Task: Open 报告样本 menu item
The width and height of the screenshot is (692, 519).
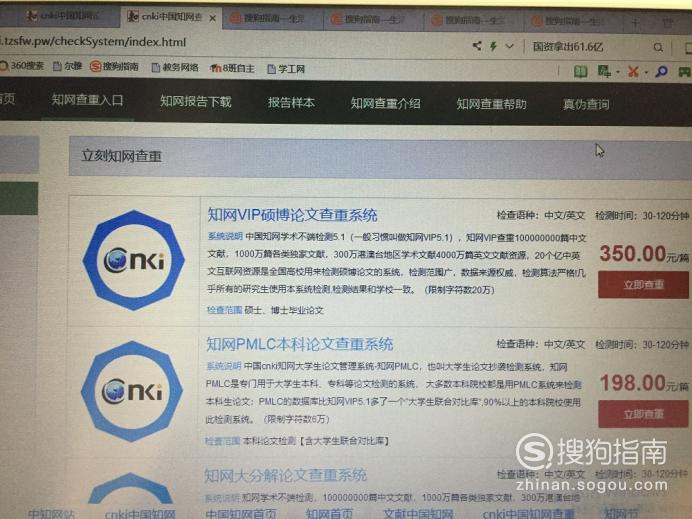Action: (x=291, y=103)
